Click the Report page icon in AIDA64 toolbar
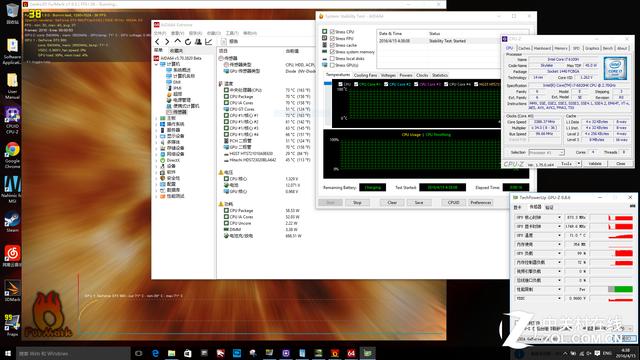640x360 pixels. [x=223, y=42]
